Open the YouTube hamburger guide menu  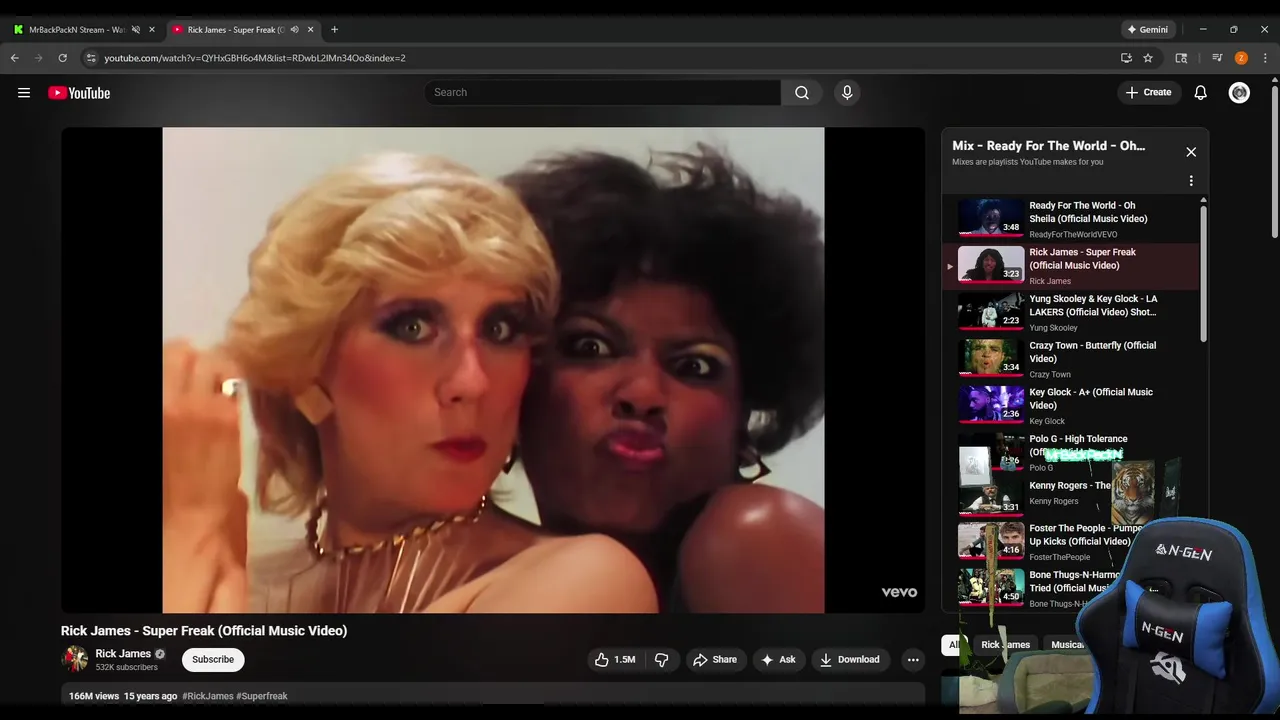coord(24,93)
